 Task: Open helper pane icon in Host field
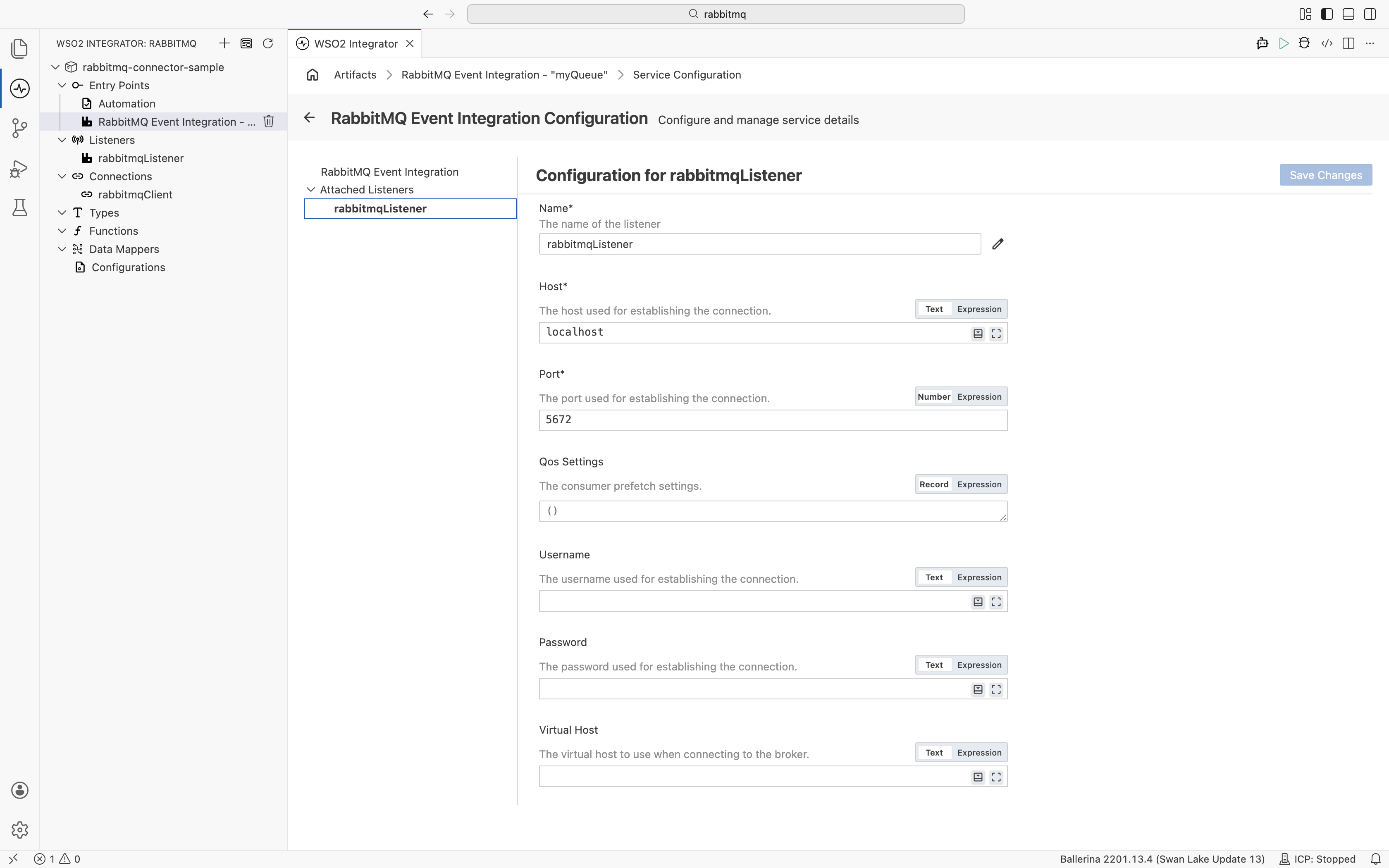tap(978, 334)
